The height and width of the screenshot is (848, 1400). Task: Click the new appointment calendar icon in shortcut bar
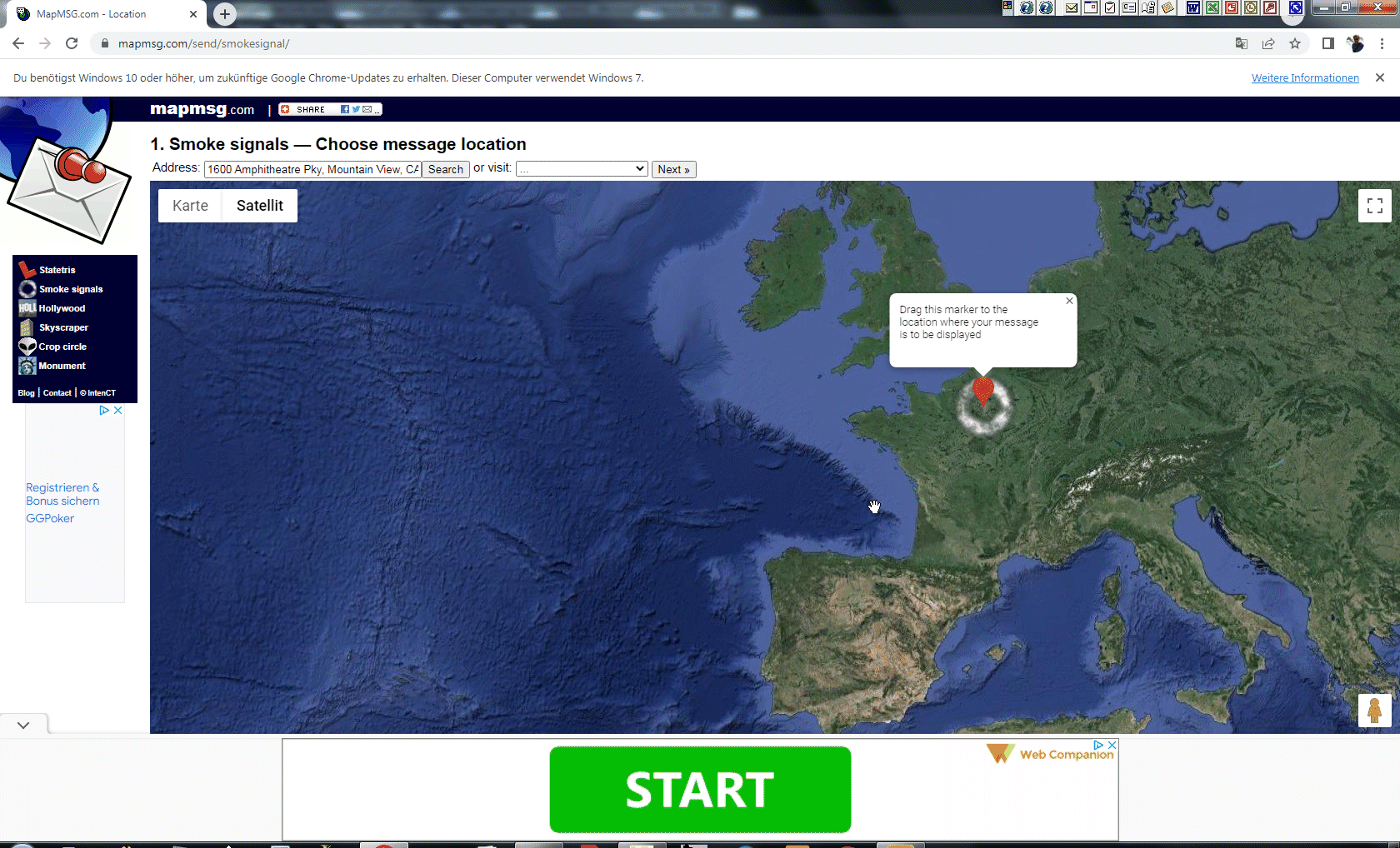(1091, 7)
